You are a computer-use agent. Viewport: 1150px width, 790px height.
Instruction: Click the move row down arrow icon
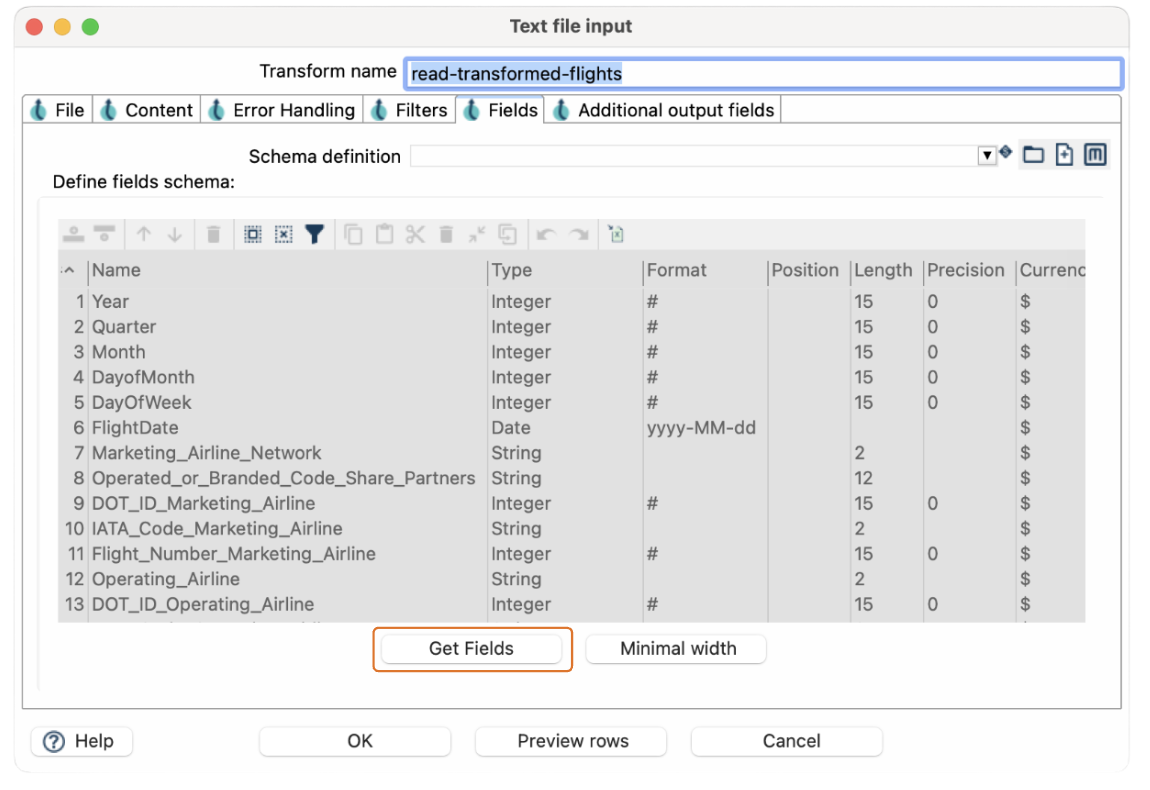pos(175,235)
